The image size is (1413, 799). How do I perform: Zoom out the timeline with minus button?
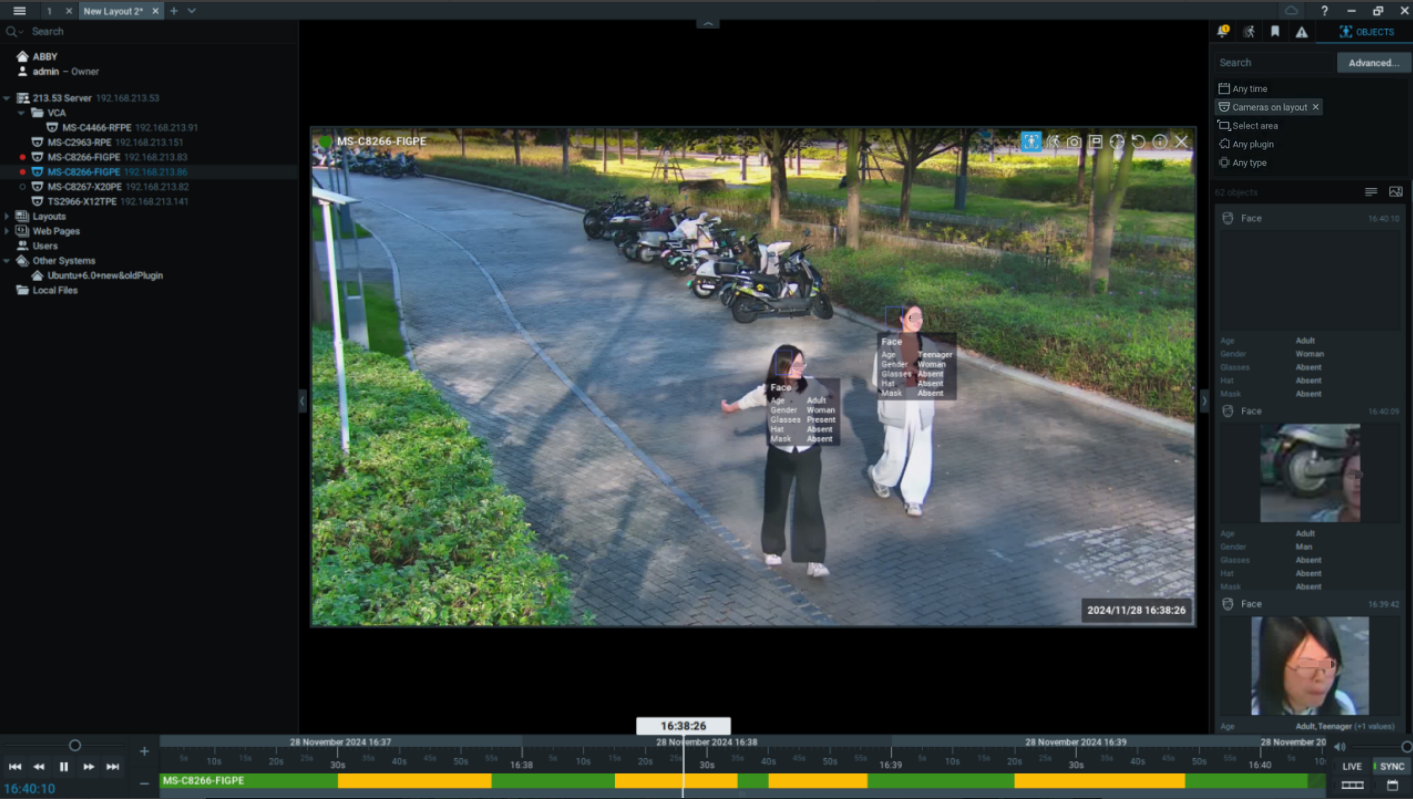144,783
